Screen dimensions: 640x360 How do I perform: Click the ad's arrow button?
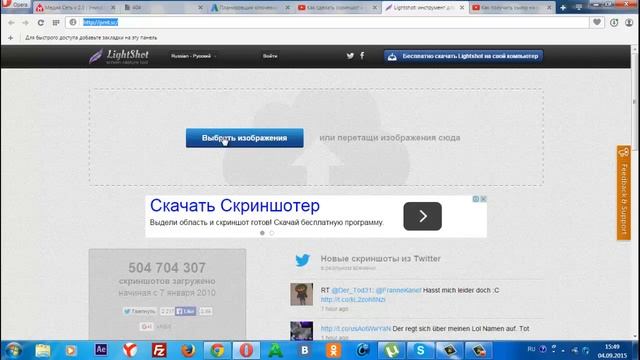pyautogui.click(x=422, y=216)
